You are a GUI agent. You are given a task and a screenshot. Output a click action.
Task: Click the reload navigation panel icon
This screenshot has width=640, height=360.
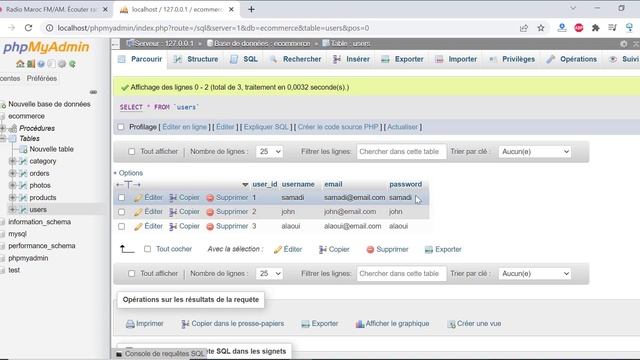[72, 64]
